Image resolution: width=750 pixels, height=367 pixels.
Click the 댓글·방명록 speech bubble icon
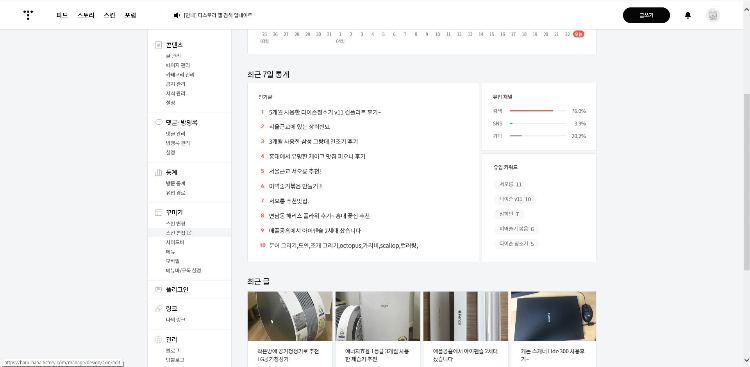pyautogui.click(x=158, y=122)
